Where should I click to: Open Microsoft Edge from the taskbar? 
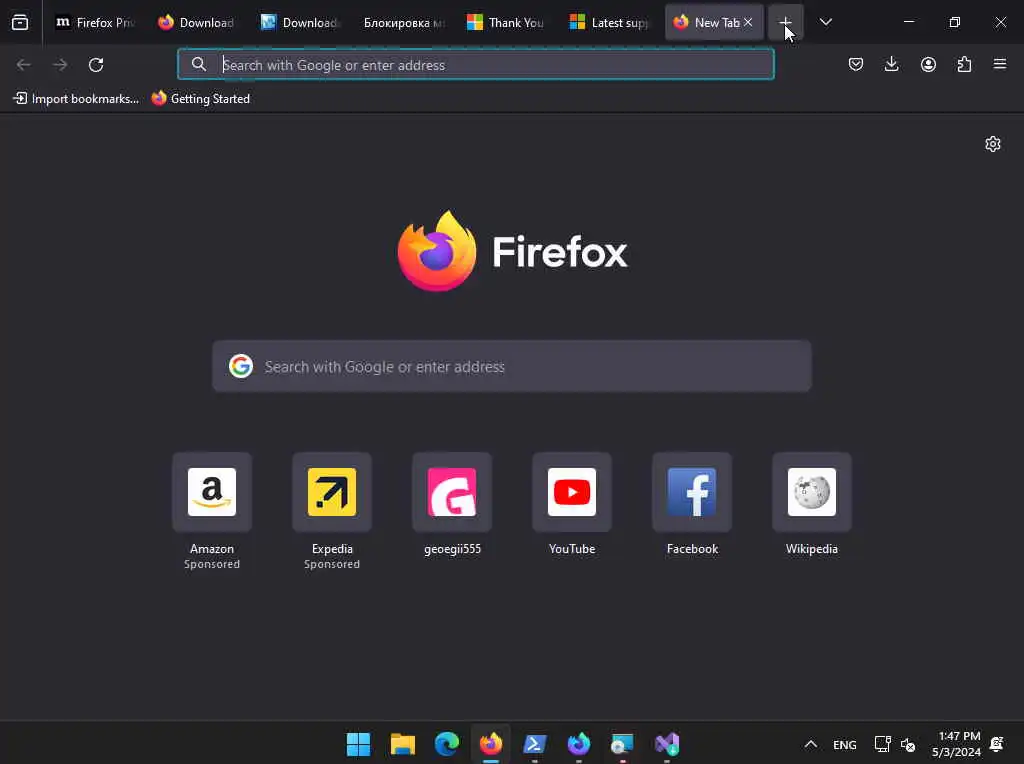[447, 744]
